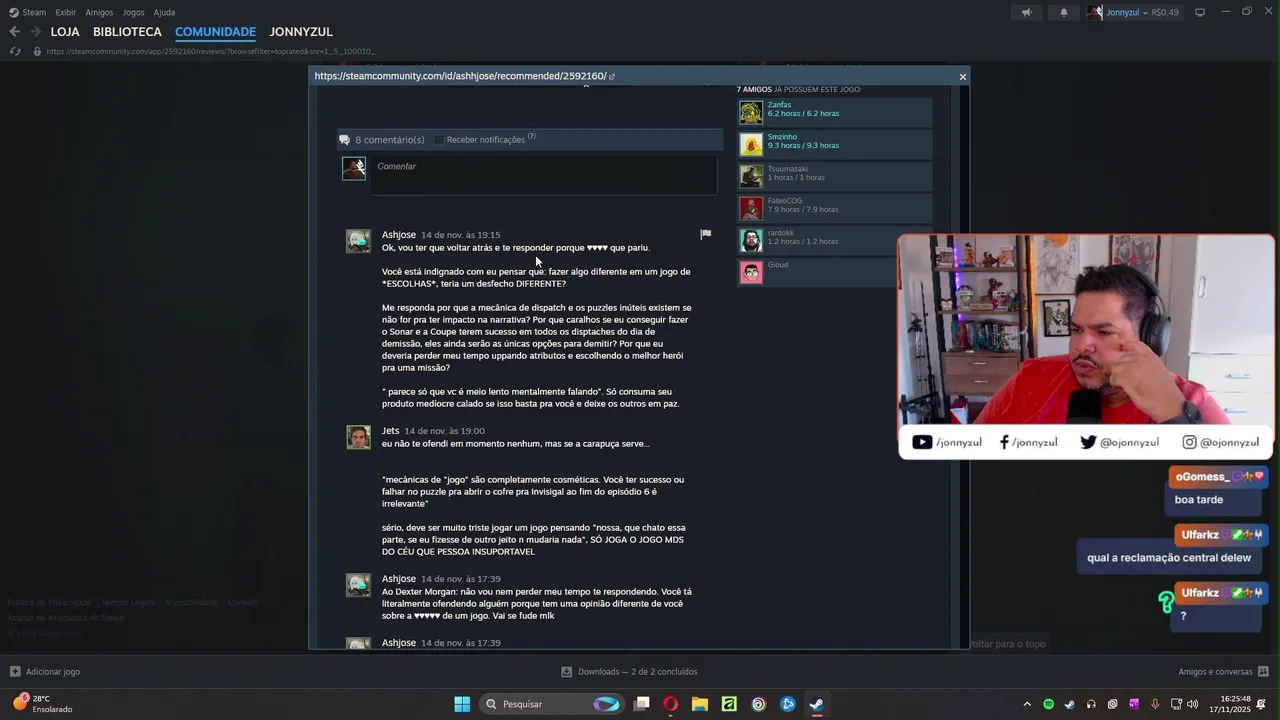
Task: Open Zanfas friend avatar
Action: (751, 112)
